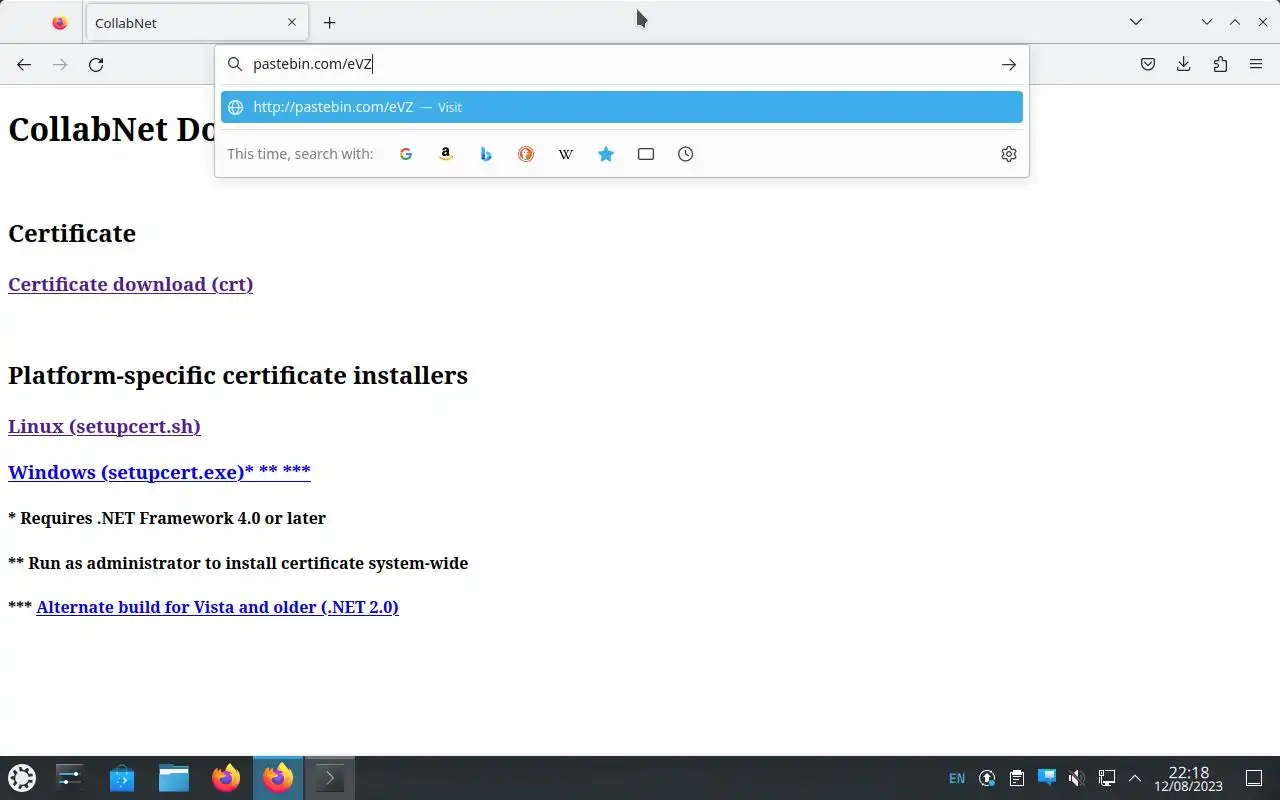Search in History clock icon
This screenshot has height=800, width=1280.
click(x=685, y=154)
